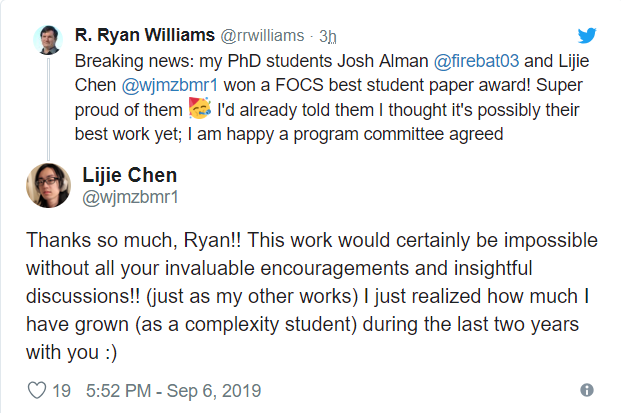Open Lijie Chen's profile picture
This screenshot has height=413, width=621.
(48, 185)
